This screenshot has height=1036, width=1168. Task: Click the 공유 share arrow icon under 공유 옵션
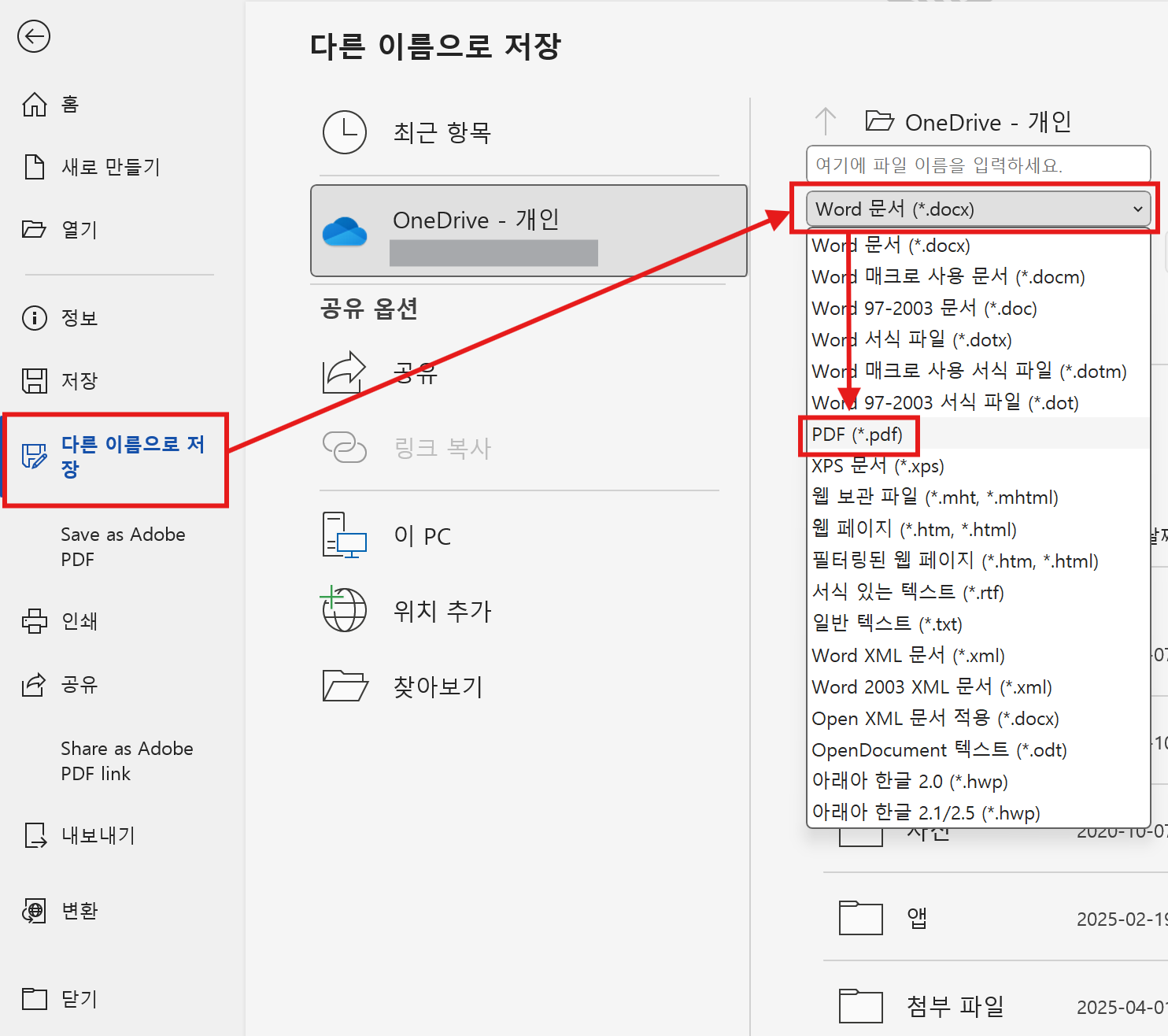[x=345, y=372]
